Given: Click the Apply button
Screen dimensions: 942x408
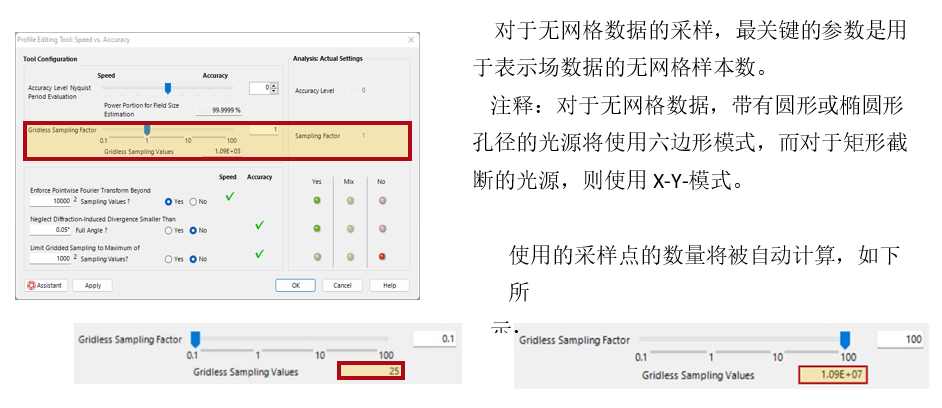Looking at the screenshot, I should coord(93,285).
